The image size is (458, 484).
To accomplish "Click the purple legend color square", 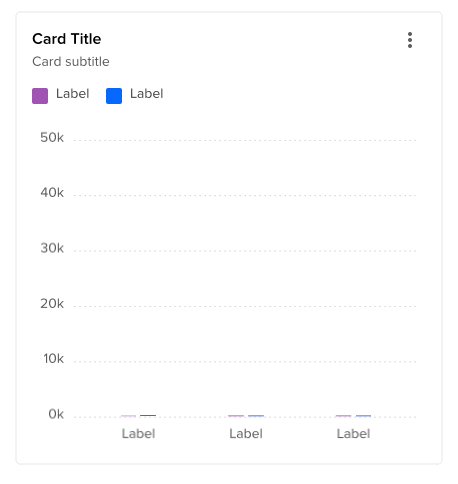I will pyautogui.click(x=40, y=96).
